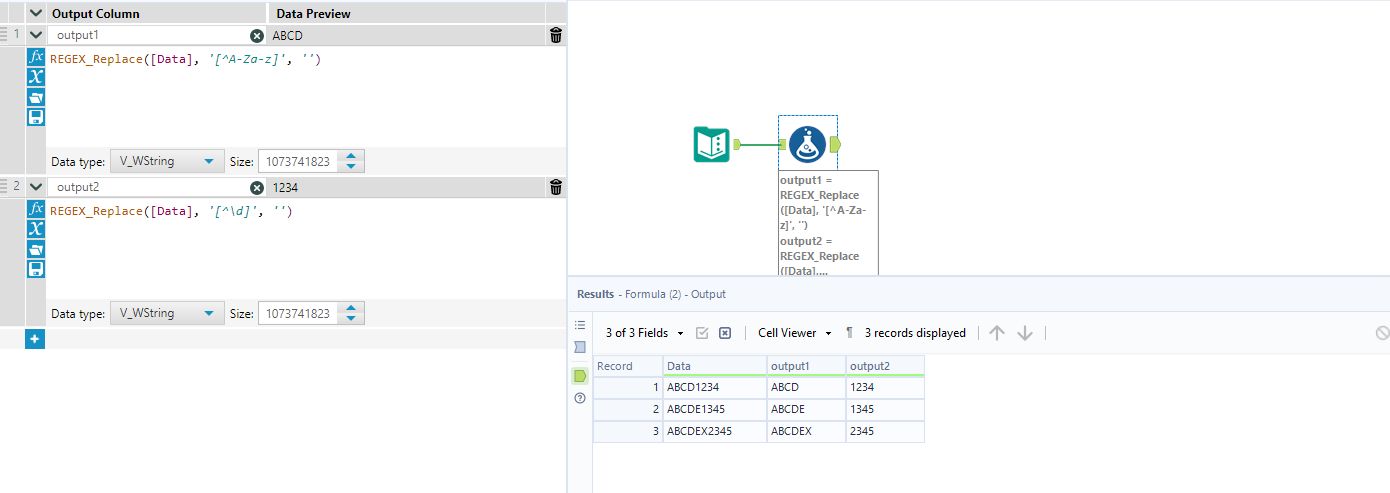Screen dimensions: 1390x493
Task: Expand the '3 of 3 Fields' dropdown
Action: pos(645,333)
